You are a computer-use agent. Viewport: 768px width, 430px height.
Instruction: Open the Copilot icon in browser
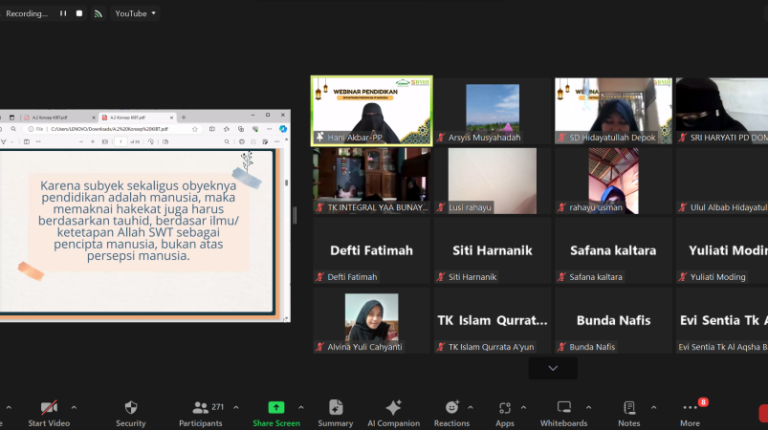tap(283, 129)
